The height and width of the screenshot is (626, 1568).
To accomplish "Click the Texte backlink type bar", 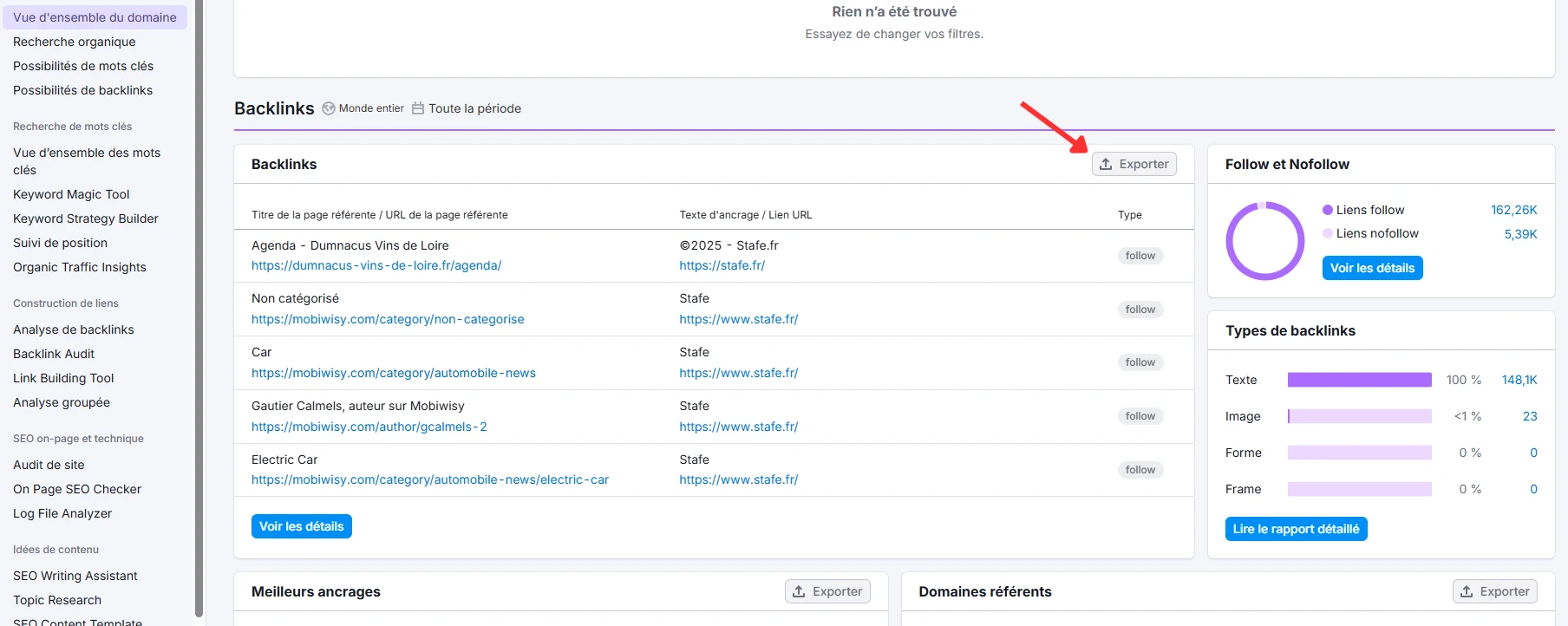I will [1360, 380].
